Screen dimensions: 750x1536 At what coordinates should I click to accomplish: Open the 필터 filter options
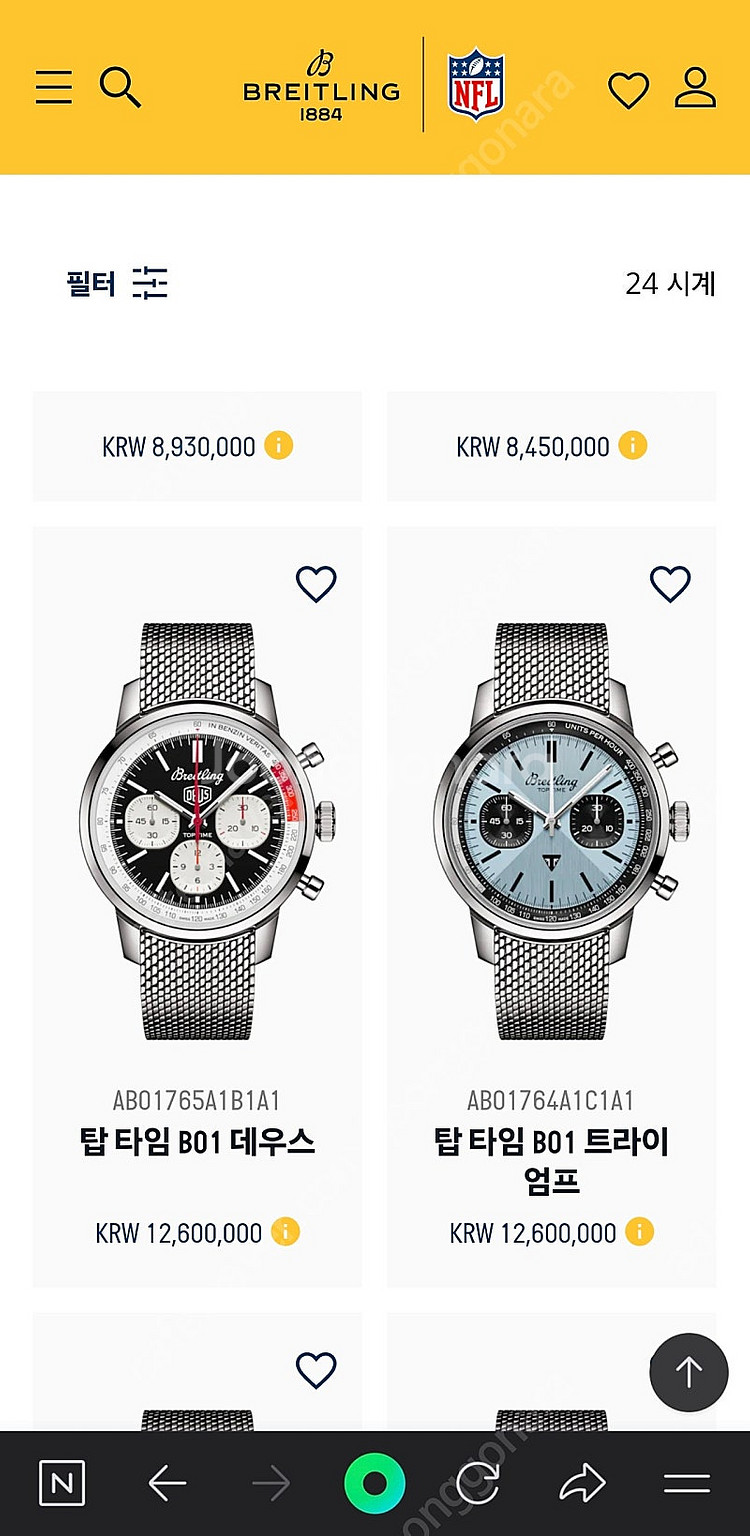[x=117, y=284]
